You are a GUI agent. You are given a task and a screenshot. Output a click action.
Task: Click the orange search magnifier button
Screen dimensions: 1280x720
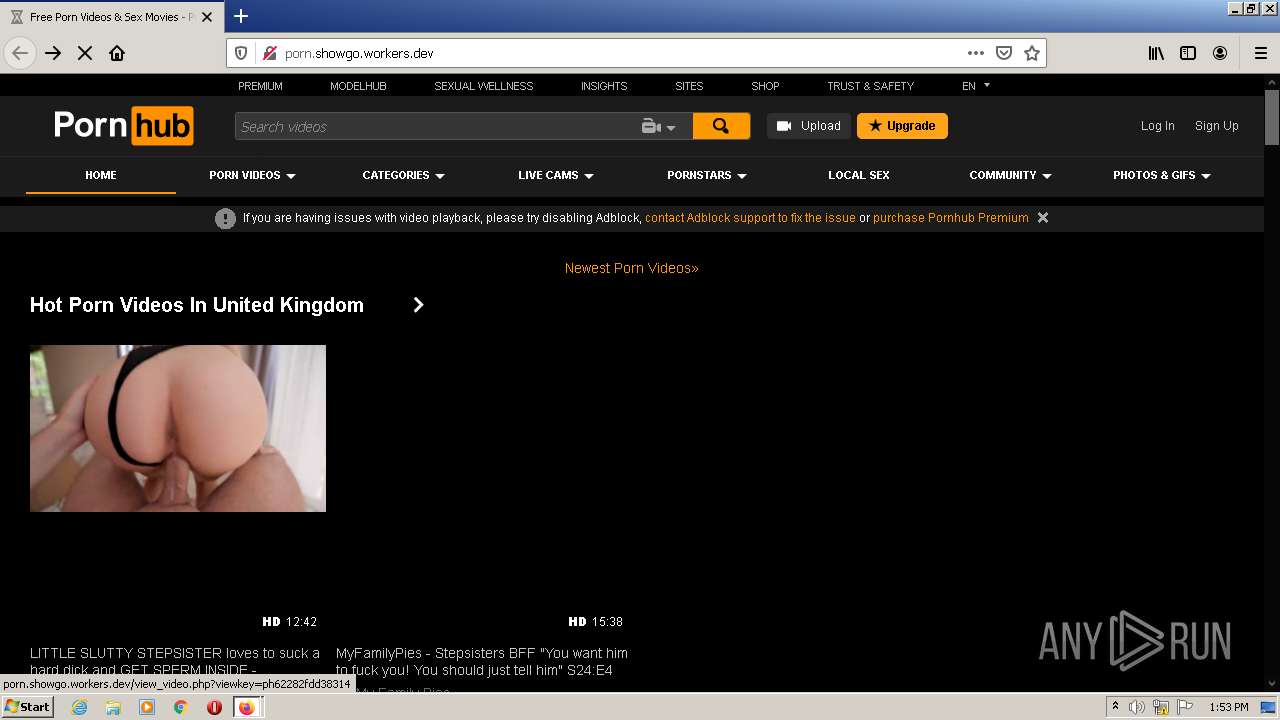click(721, 126)
